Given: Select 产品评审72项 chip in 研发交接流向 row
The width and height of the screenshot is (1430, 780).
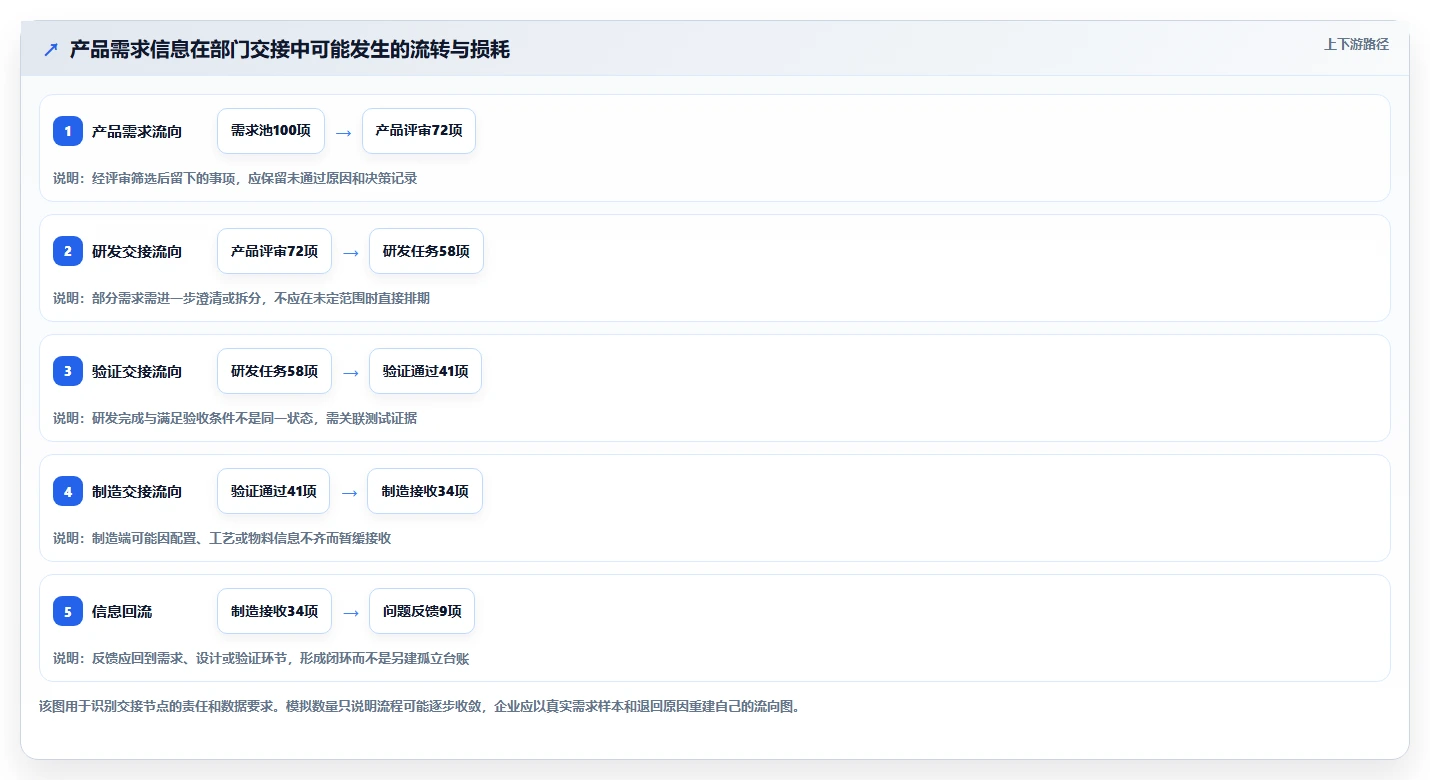Looking at the screenshot, I should (274, 251).
